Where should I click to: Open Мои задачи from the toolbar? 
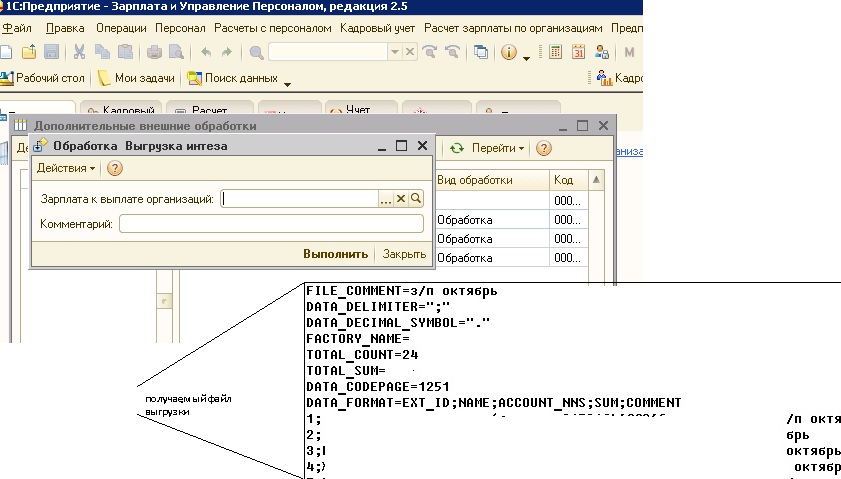tap(136, 78)
